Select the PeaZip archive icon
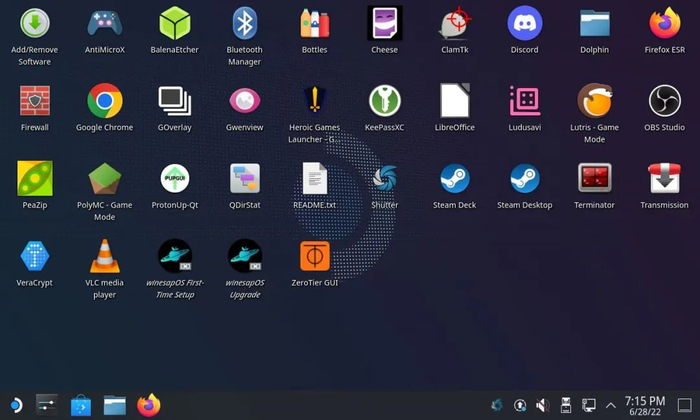The image size is (700, 420). tap(35, 178)
